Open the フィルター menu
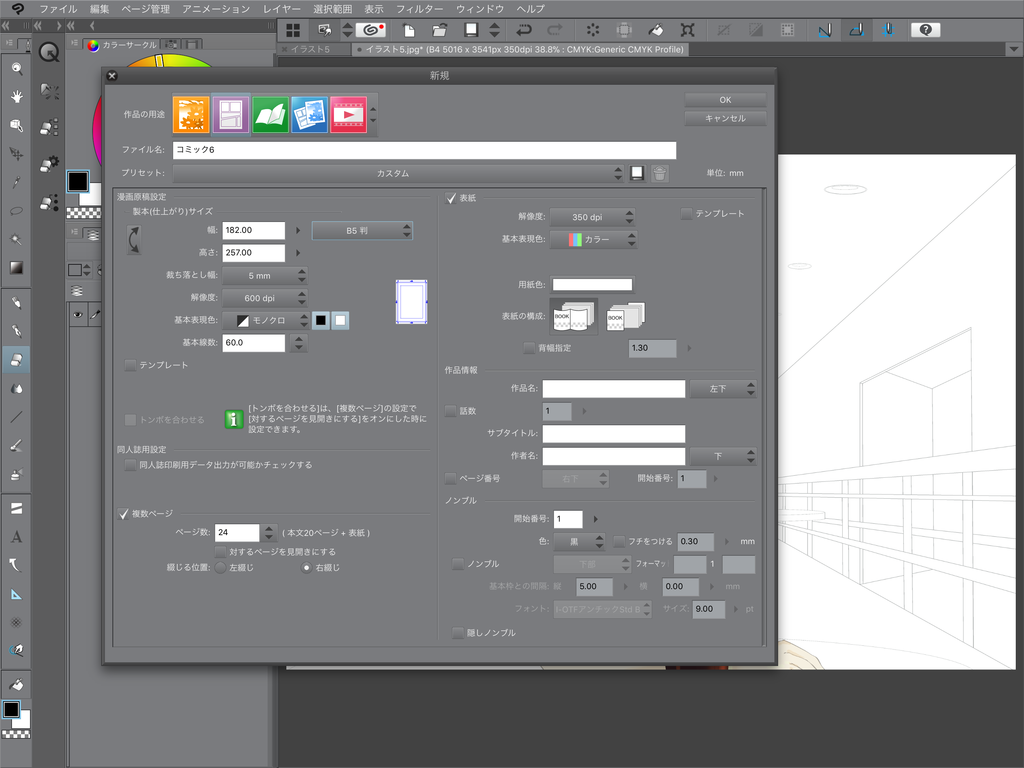The image size is (1024, 768). 419,9
